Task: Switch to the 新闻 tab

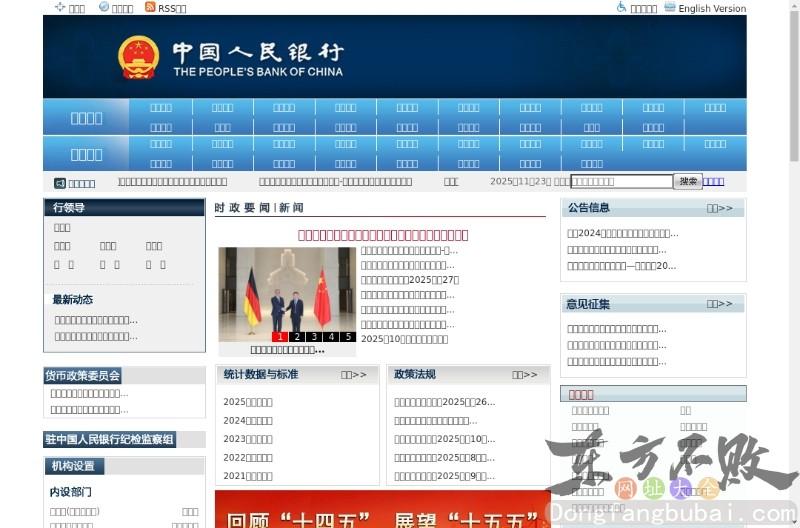Action: point(291,208)
